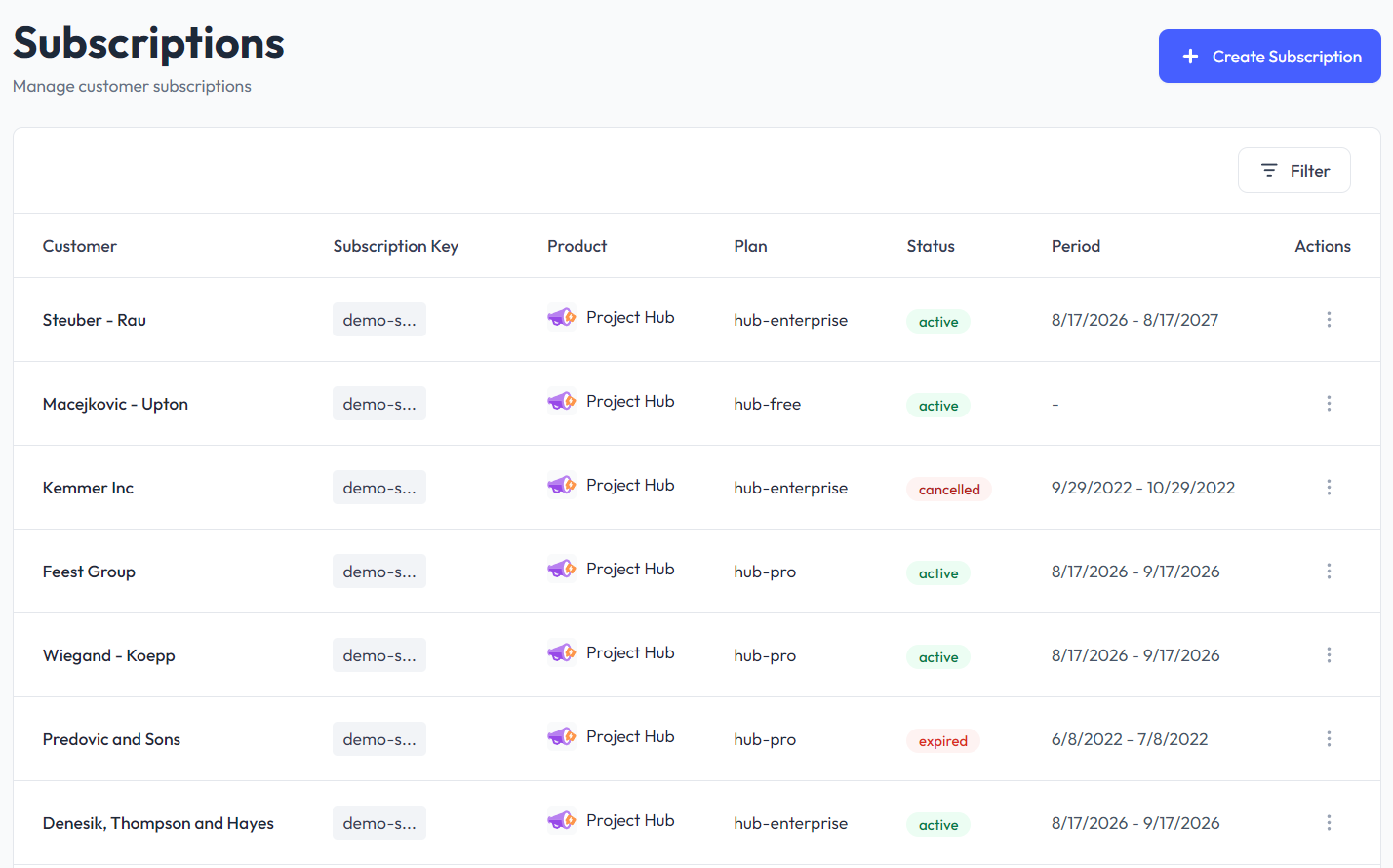Open actions menu for Macejkovic - Upton
The width and height of the screenshot is (1393, 868).
(x=1329, y=404)
